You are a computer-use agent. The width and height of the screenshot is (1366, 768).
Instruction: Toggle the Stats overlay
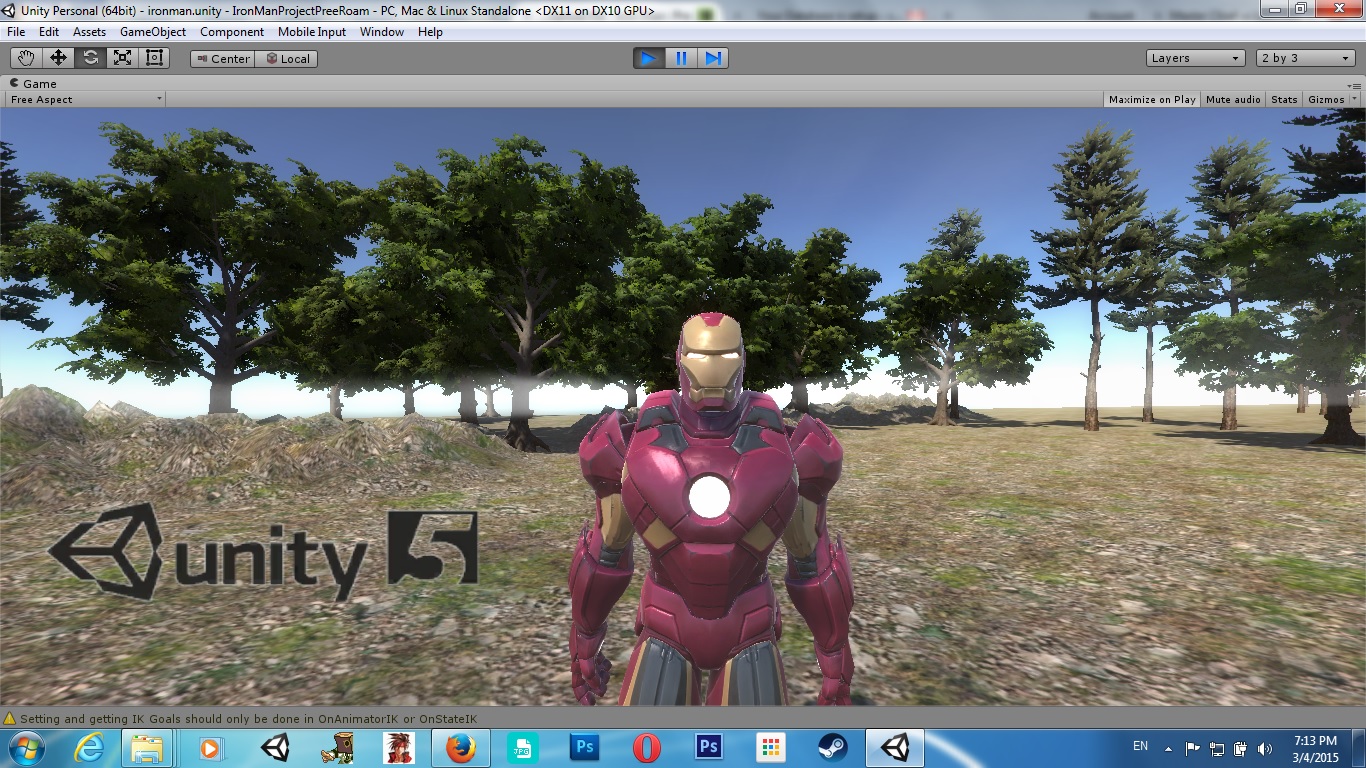point(1284,99)
